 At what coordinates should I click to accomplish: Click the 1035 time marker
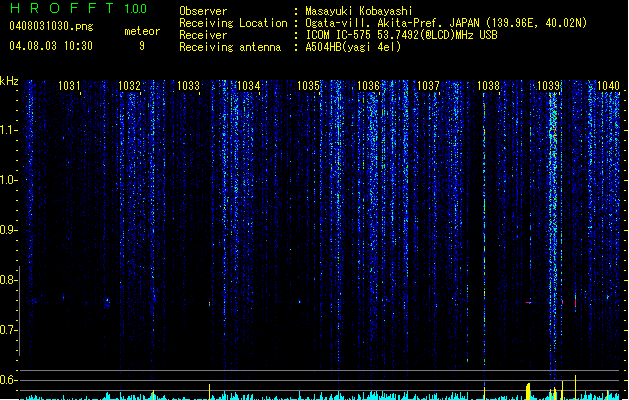coord(308,86)
